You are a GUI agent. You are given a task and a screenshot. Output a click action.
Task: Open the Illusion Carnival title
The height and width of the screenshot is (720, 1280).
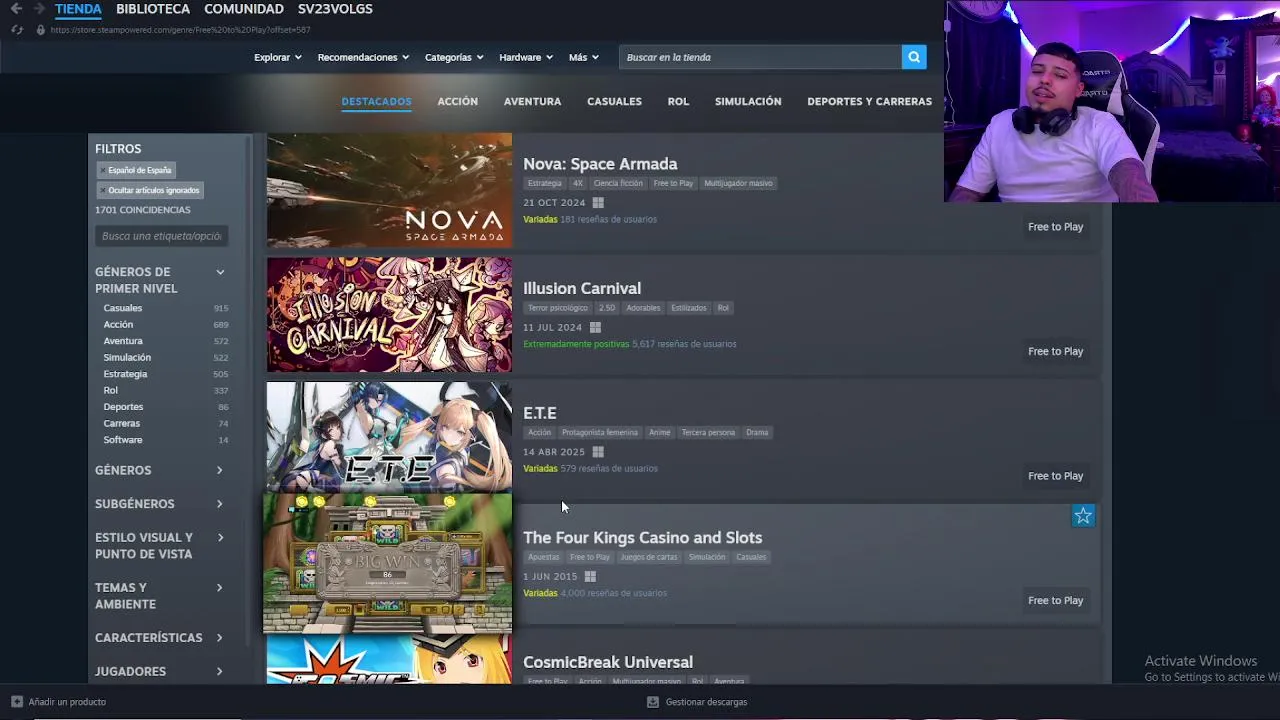click(582, 288)
